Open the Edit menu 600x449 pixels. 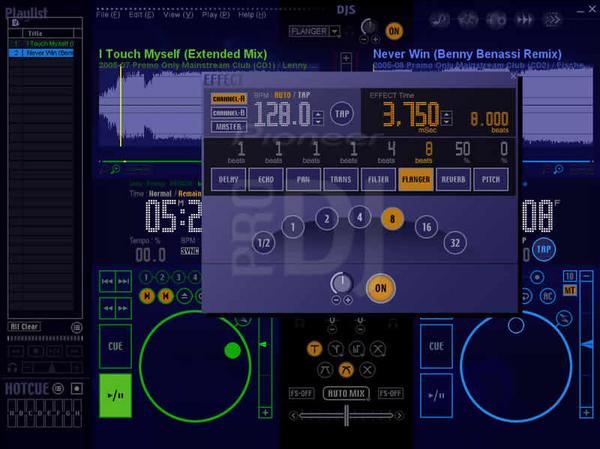(141, 15)
